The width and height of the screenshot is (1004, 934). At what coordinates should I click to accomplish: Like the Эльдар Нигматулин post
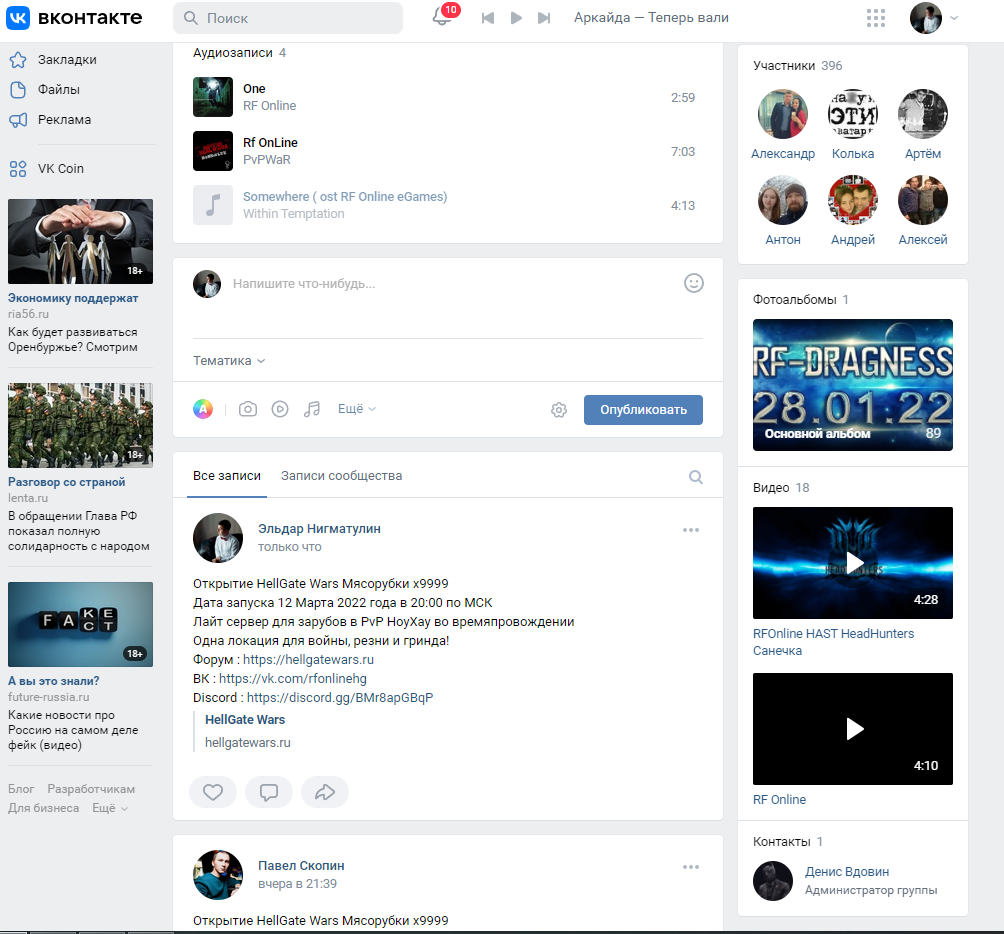(213, 793)
